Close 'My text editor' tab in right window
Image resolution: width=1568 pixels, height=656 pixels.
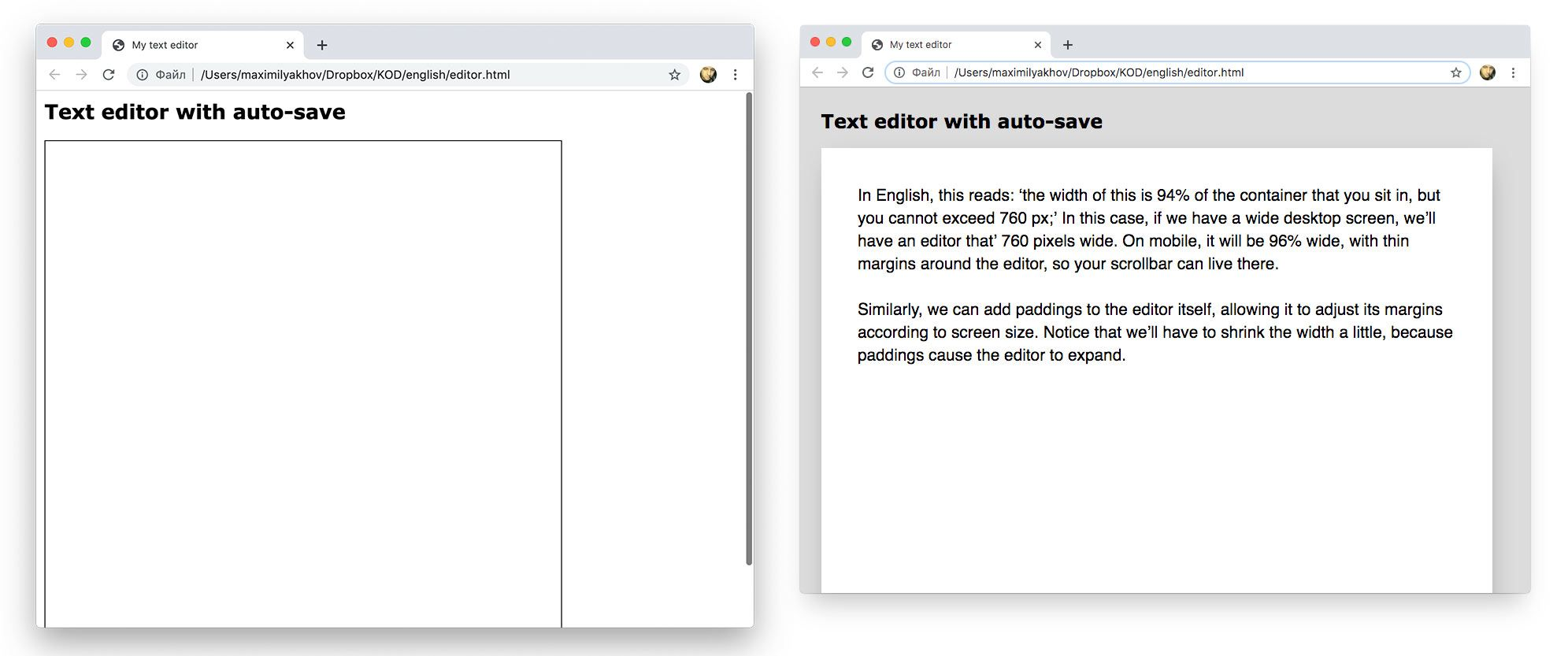click(x=1037, y=45)
